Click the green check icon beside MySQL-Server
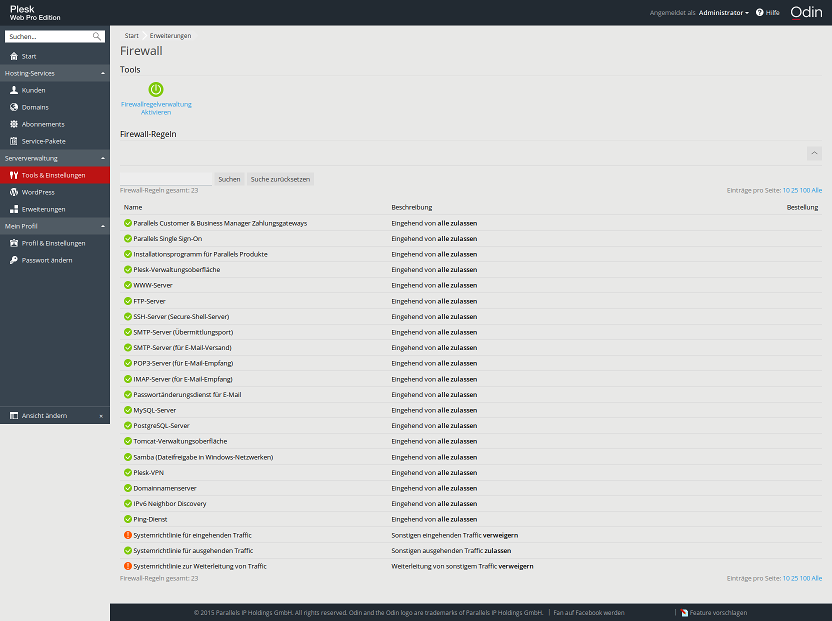The image size is (832, 621). [127, 410]
